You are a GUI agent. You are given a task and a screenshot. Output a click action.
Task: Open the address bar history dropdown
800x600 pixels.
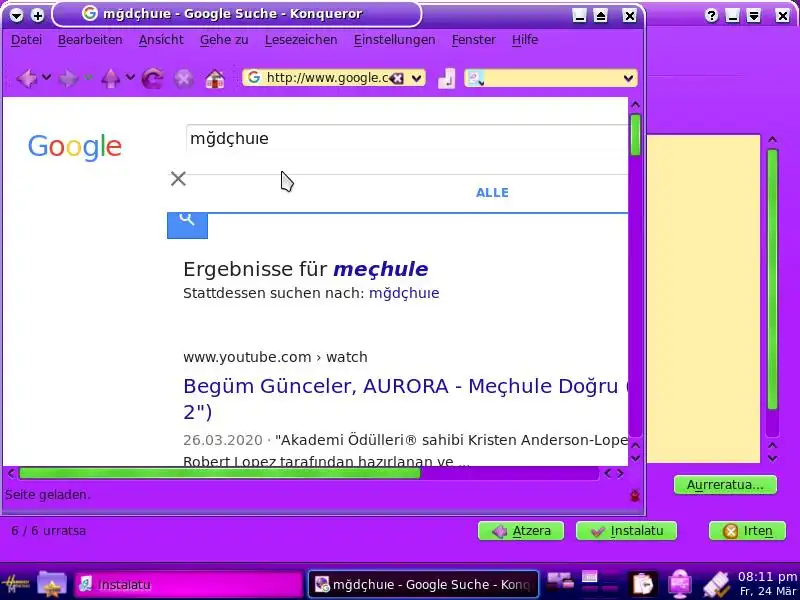coord(416,78)
